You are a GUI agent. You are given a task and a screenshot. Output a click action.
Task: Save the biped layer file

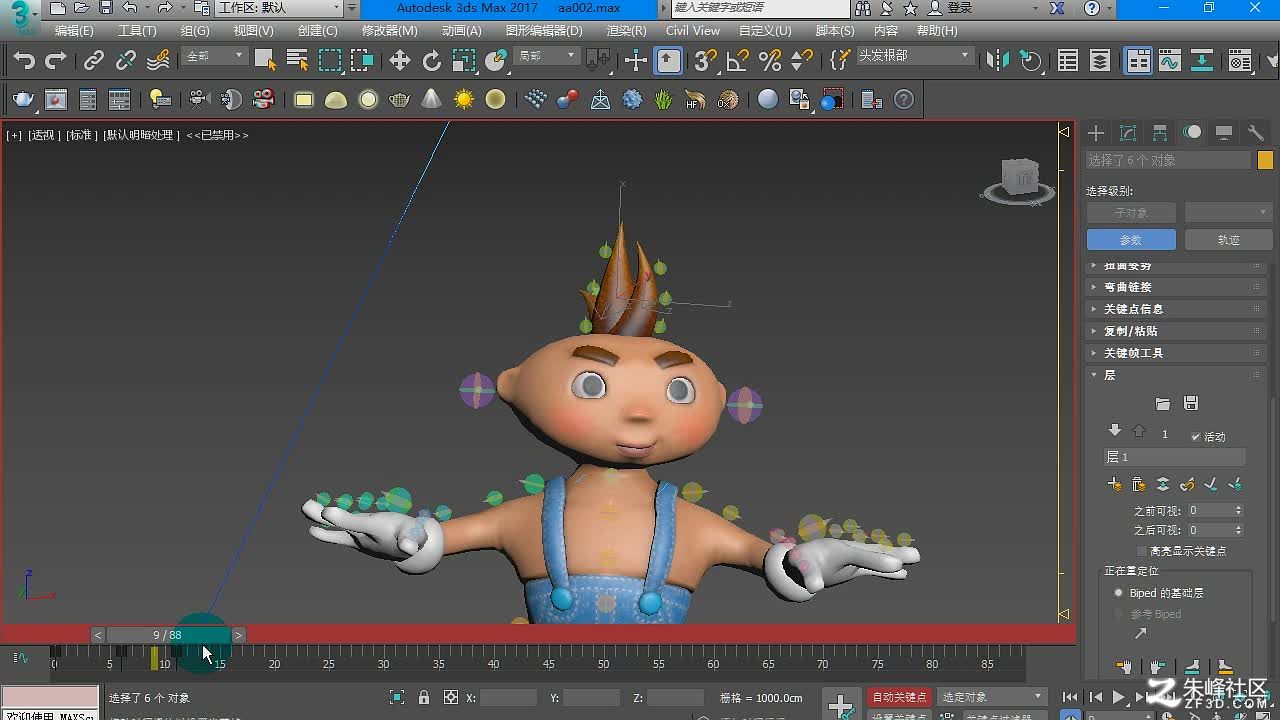click(1190, 403)
